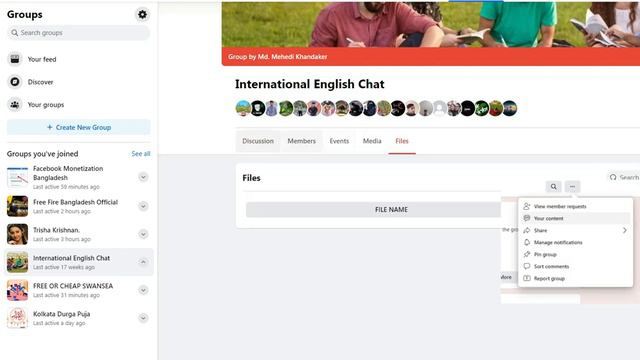Viewport: 640px width, 360px height.
Task: Open Trisha Krishnan group thumbnail
Action: coord(18,234)
